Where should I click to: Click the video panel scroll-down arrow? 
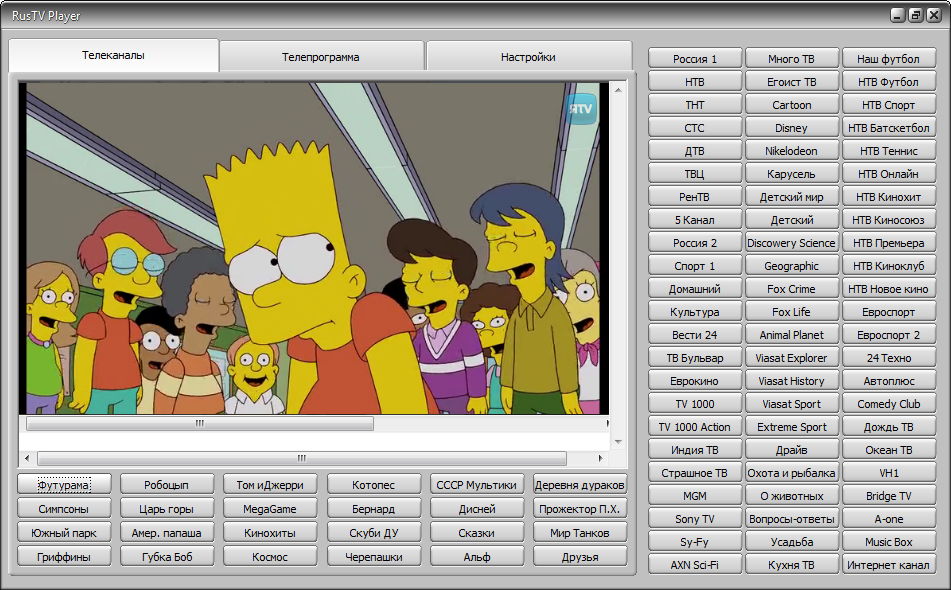tap(618, 442)
